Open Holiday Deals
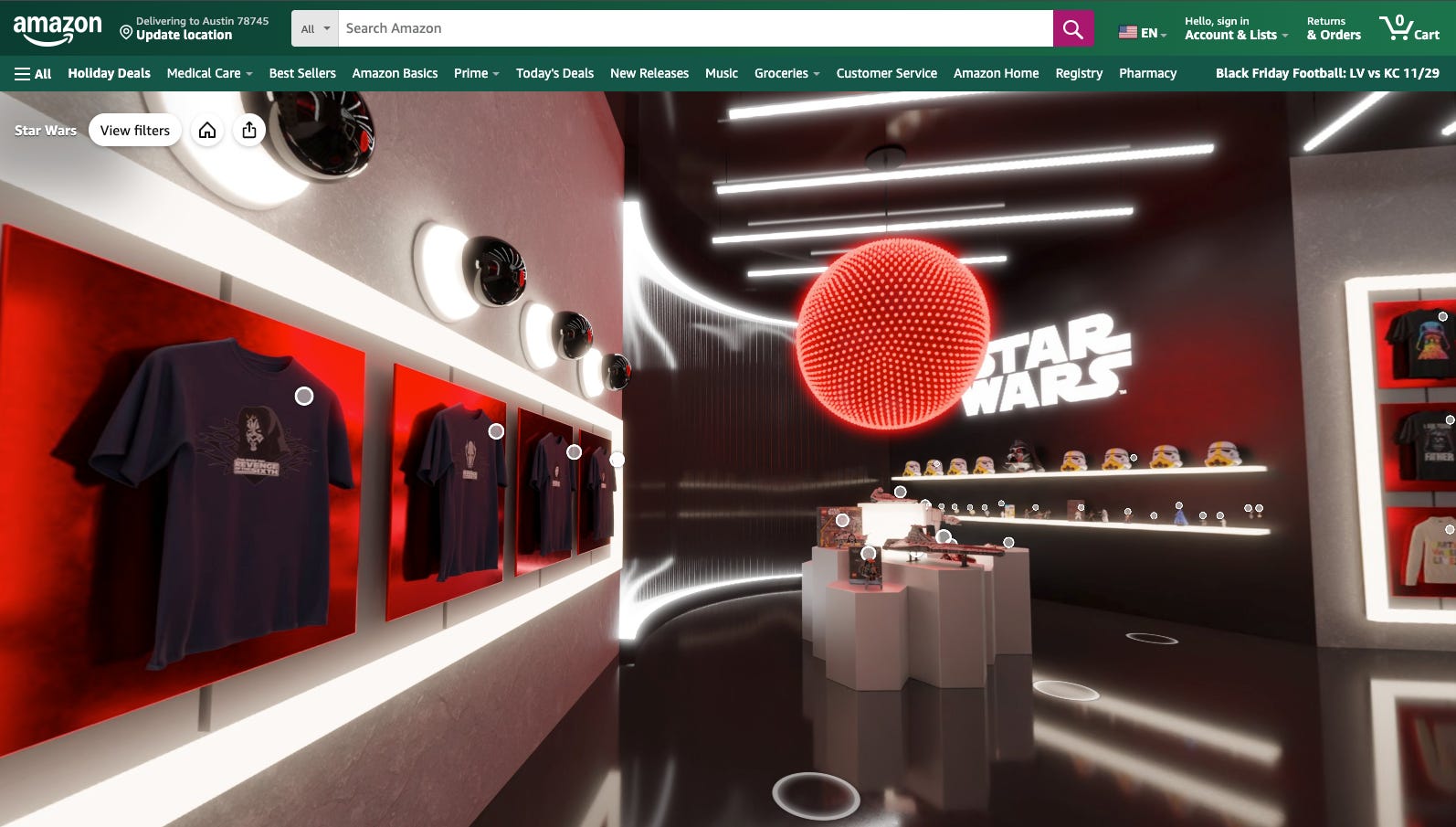This screenshot has height=827, width=1456. point(109,73)
